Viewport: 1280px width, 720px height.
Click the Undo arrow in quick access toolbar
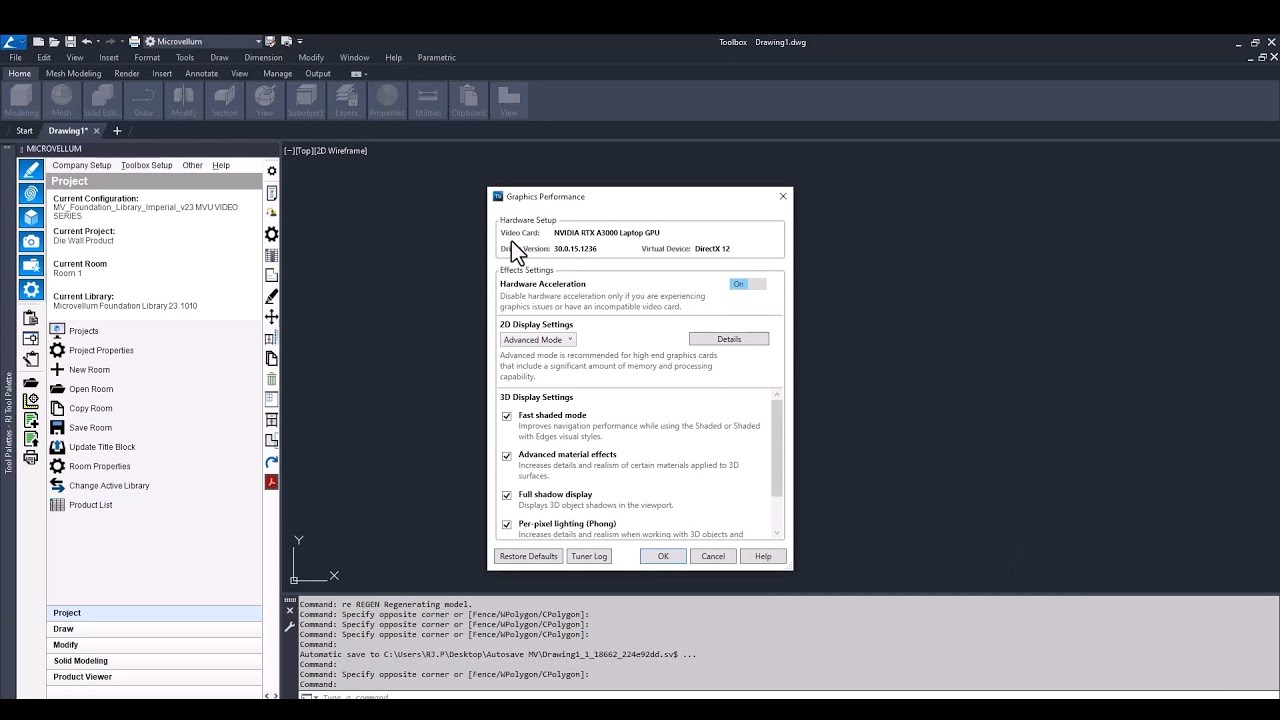86,41
